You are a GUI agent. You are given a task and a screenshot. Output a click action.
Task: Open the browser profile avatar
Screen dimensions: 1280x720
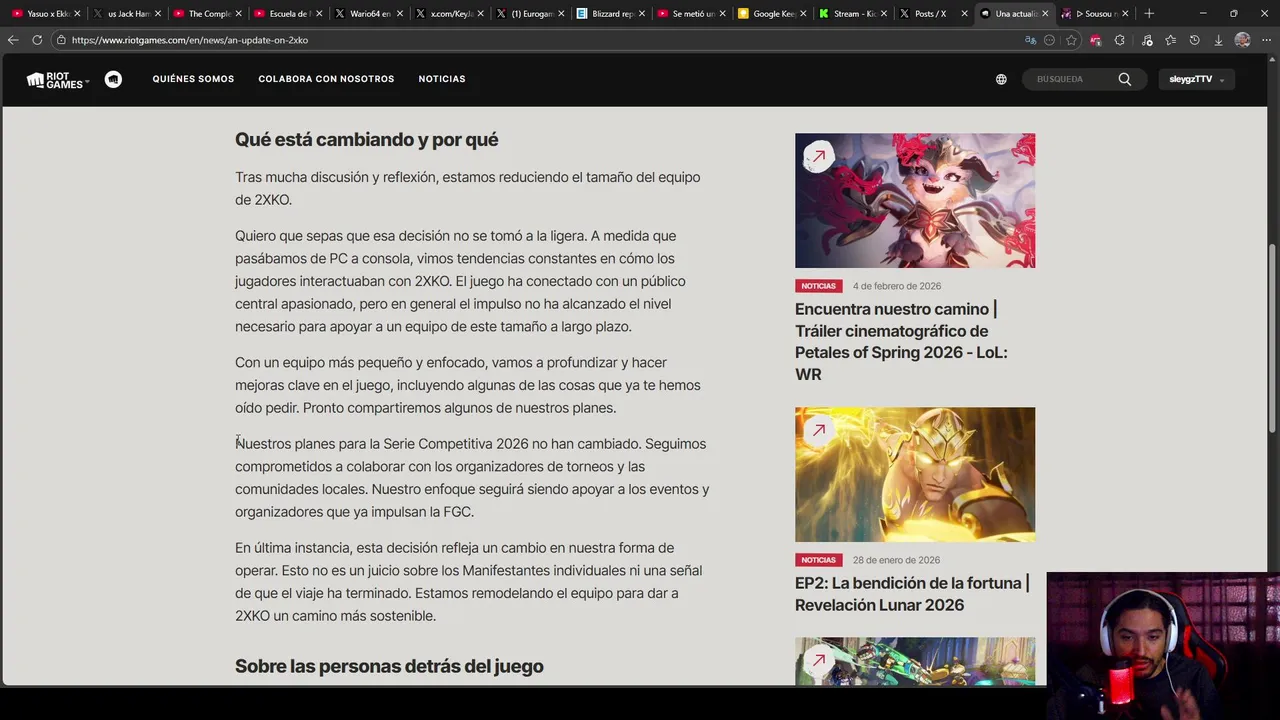click(x=1242, y=40)
